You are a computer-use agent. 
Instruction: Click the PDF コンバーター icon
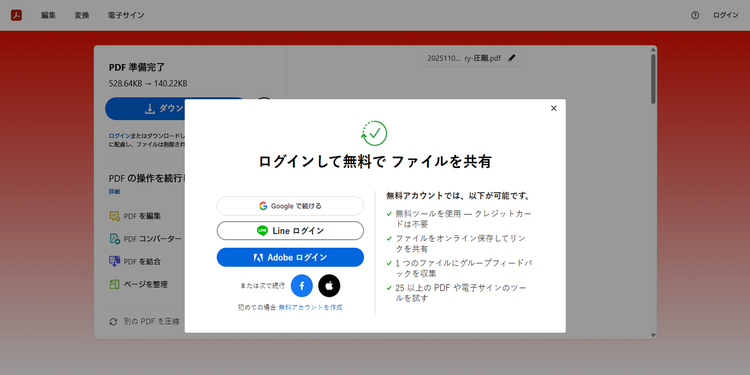pos(114,239)
